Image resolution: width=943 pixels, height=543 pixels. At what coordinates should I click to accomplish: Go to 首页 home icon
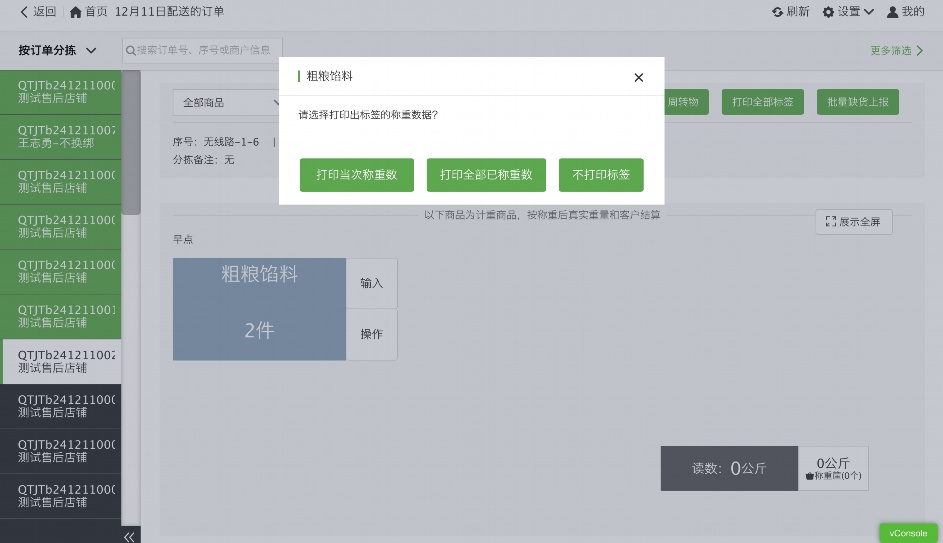[x=88, y=12]
